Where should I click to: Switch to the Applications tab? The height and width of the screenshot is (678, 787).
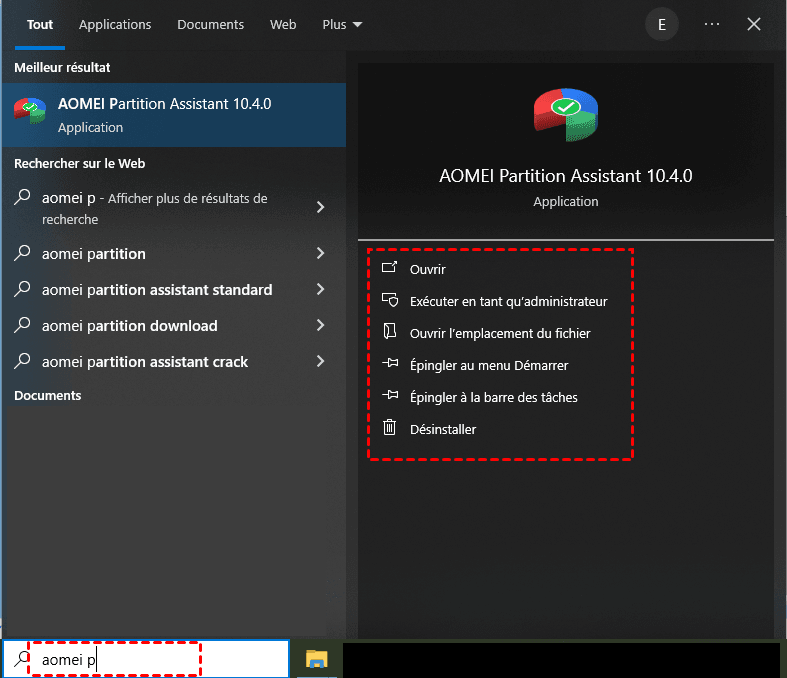[115, 25]
